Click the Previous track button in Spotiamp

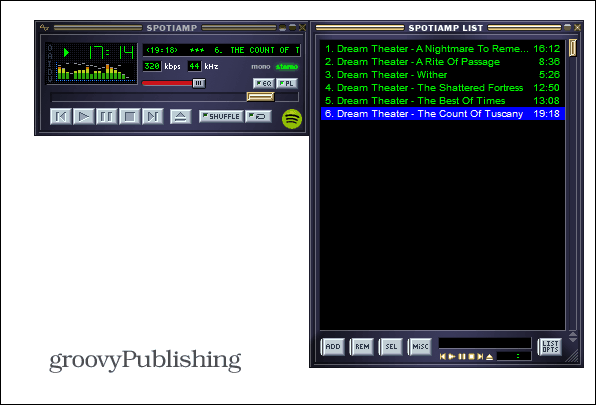click(61, 116)
